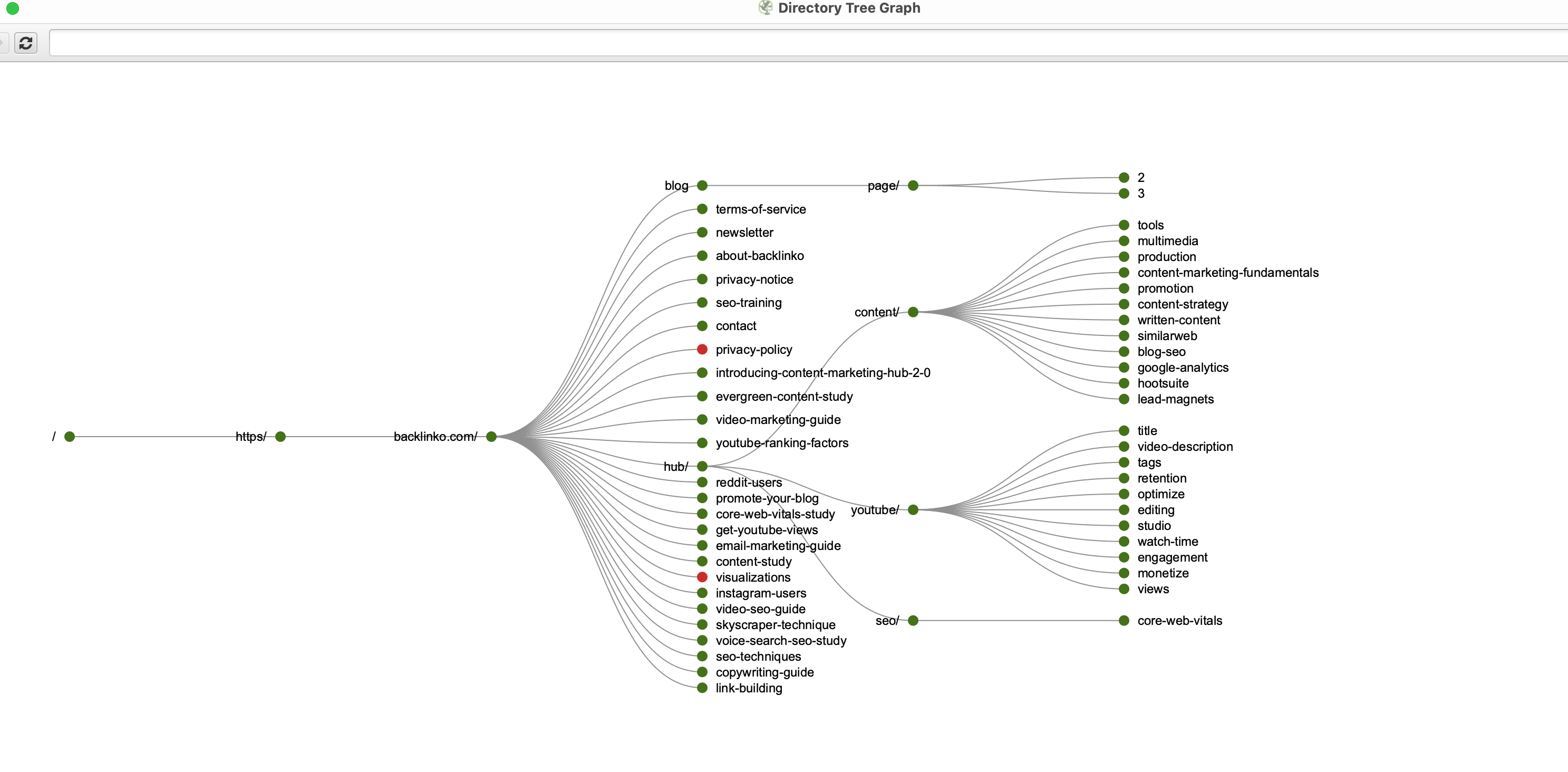Select the optimize node

pos(1124,494)
